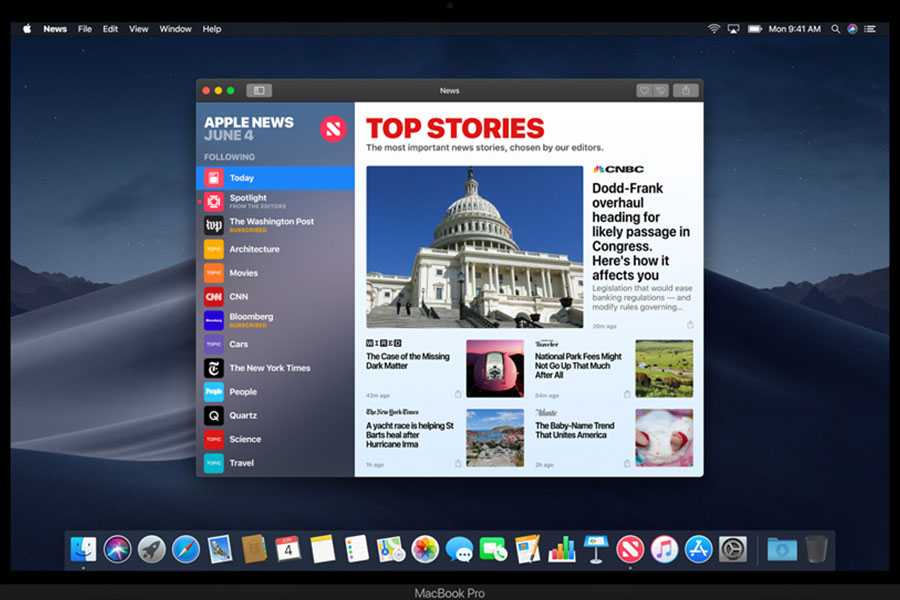Select Today in the sidebar

(276, 178)
